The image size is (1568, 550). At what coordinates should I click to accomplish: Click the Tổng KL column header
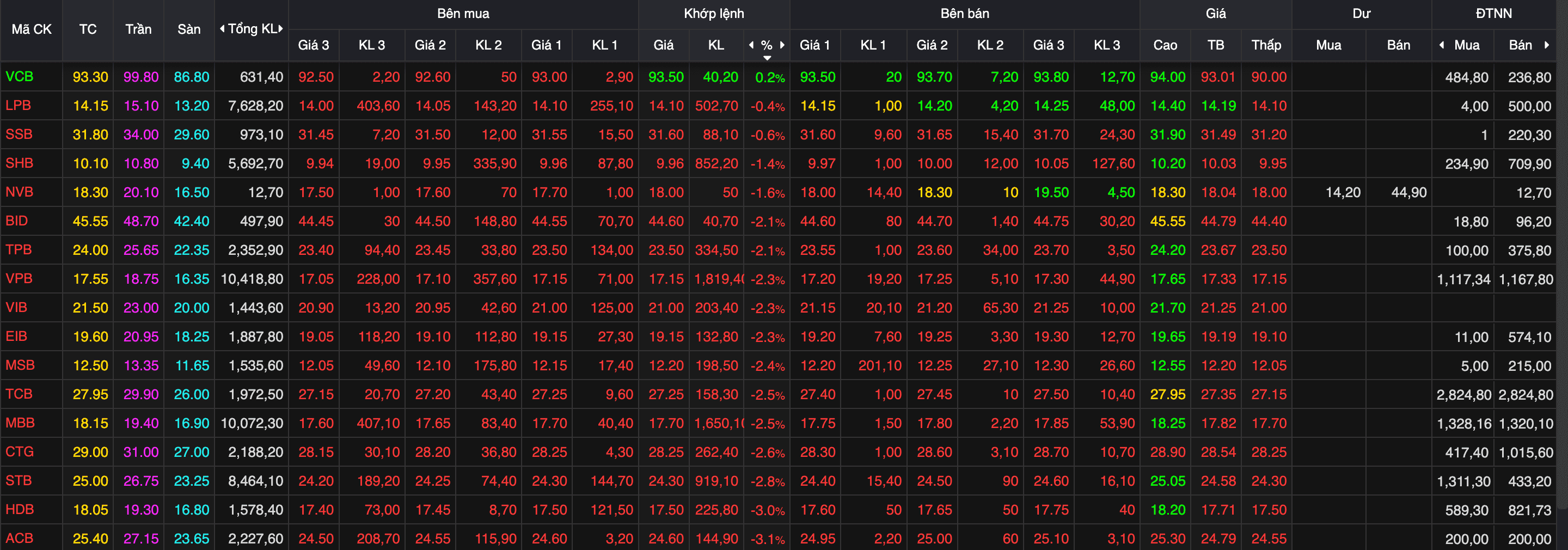pyautogui.click(x=252, y=29)
